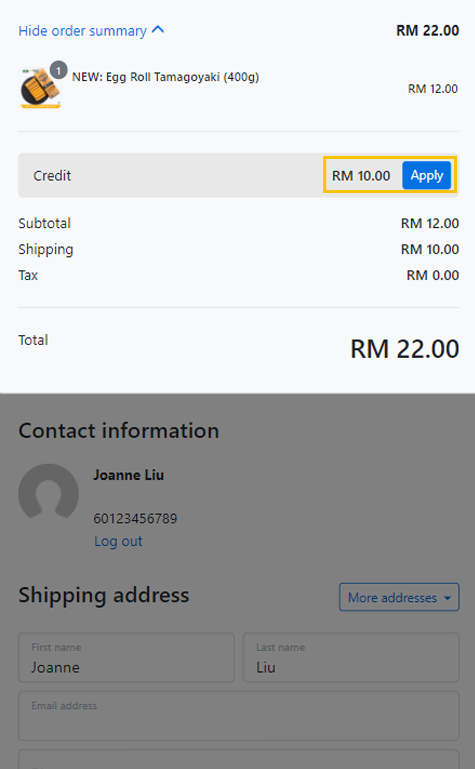Click the Hide order summary link
Screen dimensions: 475x769
(82, 31)
